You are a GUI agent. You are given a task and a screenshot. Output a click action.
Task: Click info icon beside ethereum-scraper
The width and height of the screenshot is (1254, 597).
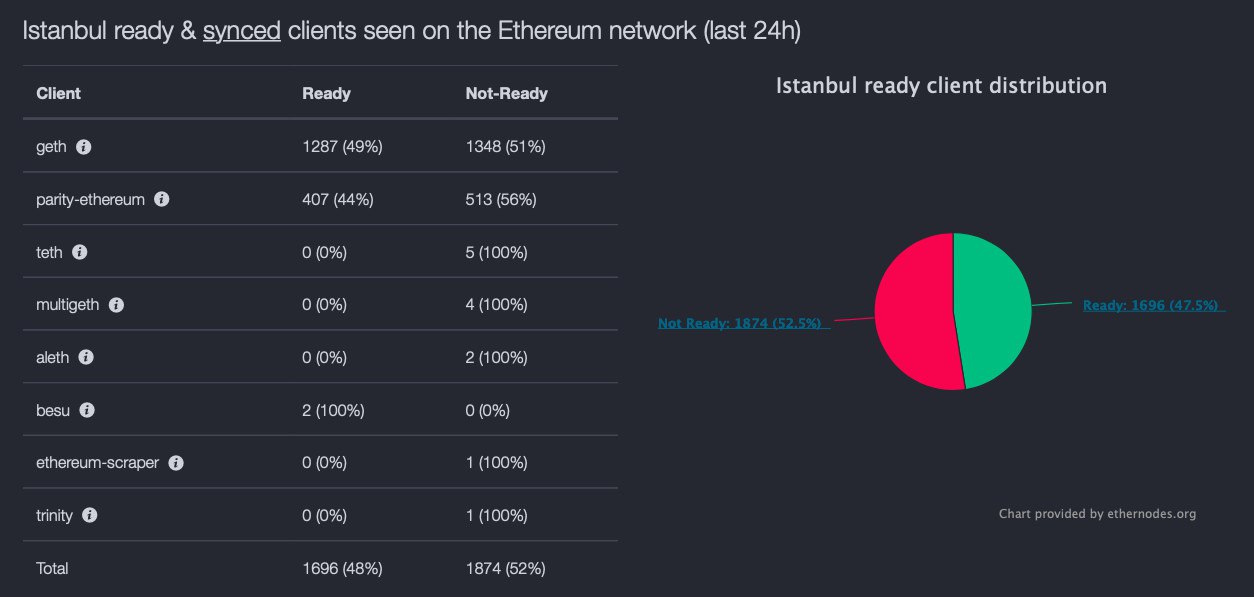pos(176,463)
